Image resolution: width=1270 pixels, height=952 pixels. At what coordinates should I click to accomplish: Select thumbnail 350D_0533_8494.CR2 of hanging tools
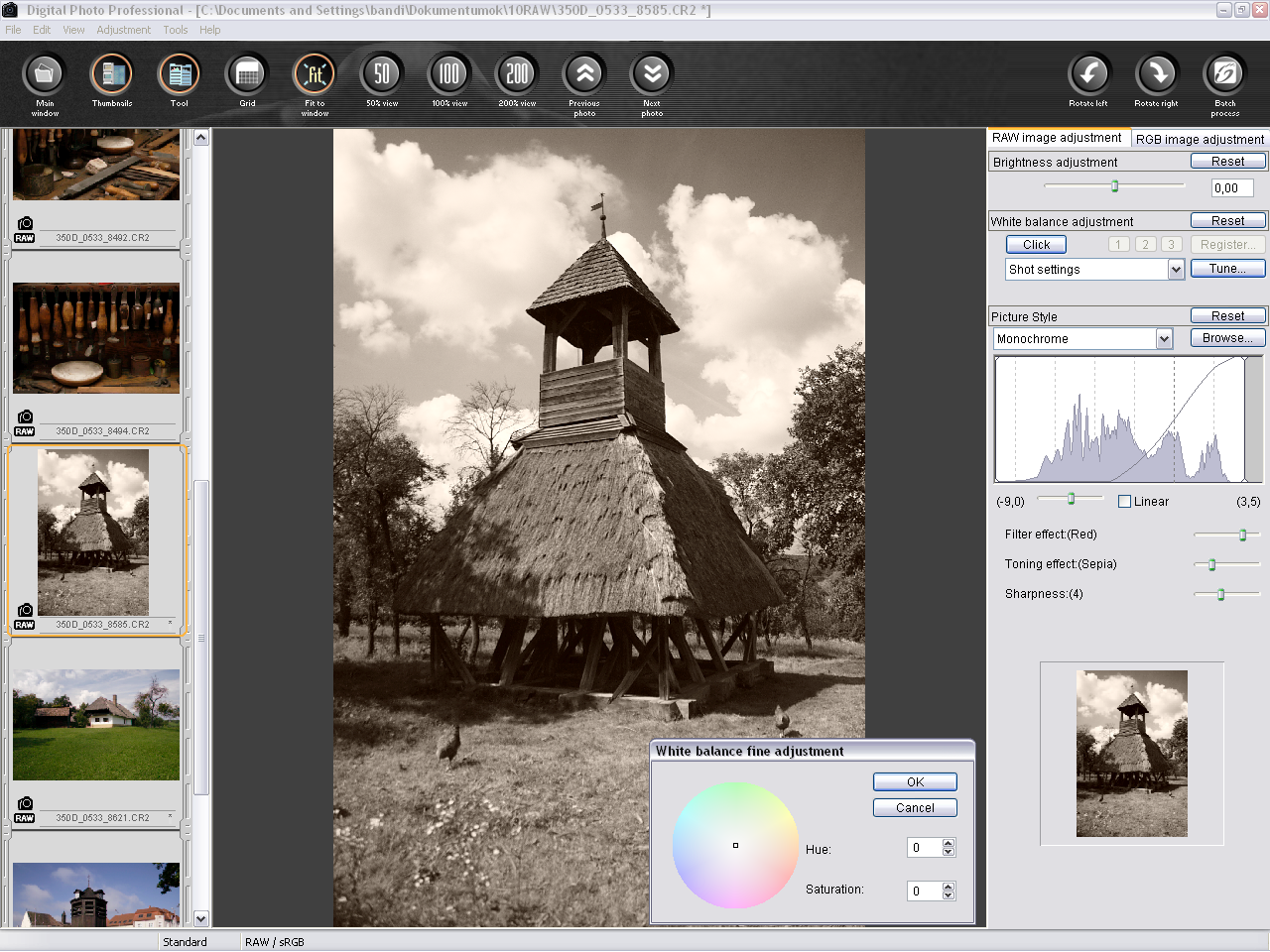point(96,338)
